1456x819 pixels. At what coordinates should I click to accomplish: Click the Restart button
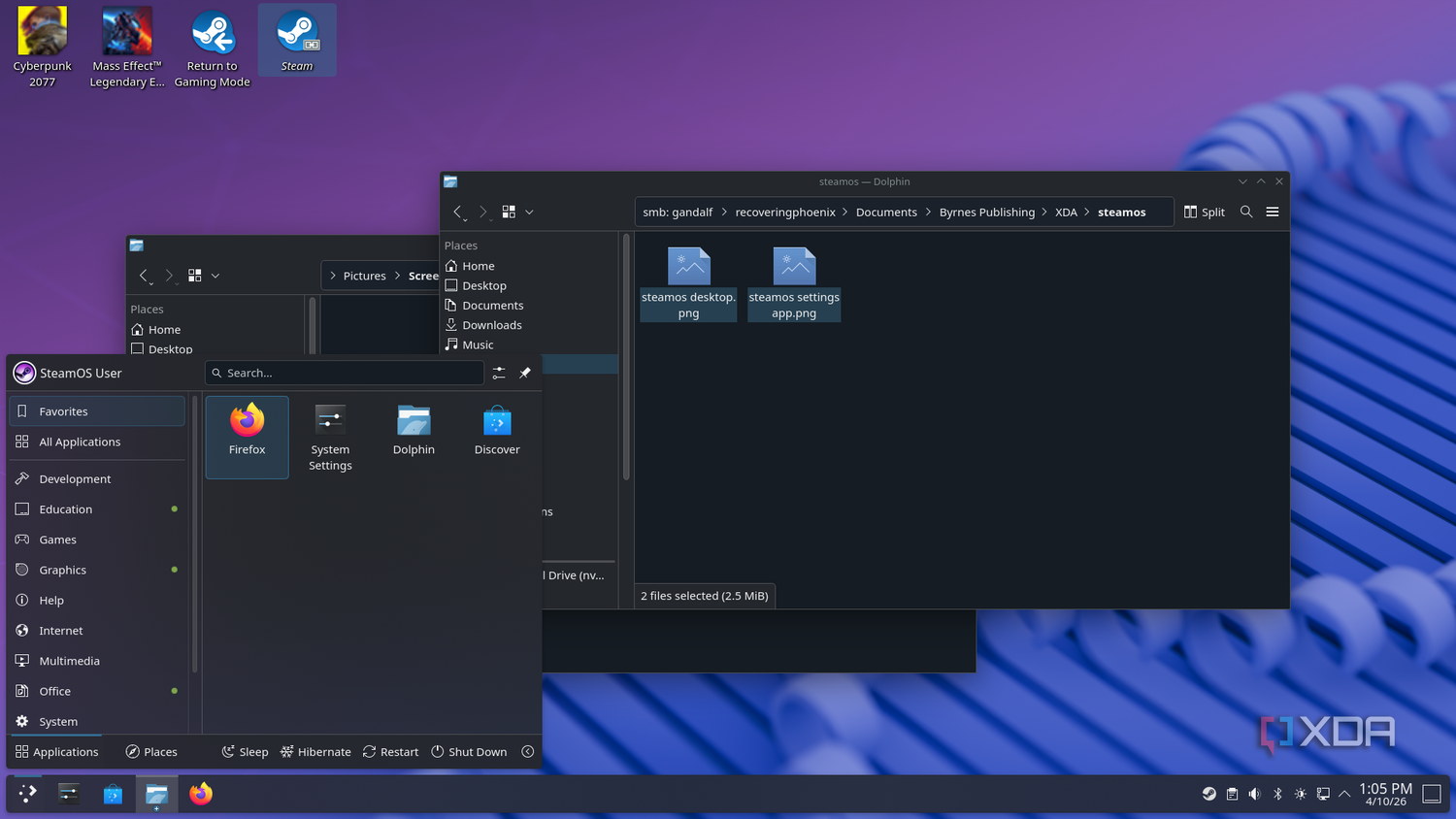coord(390,752)
